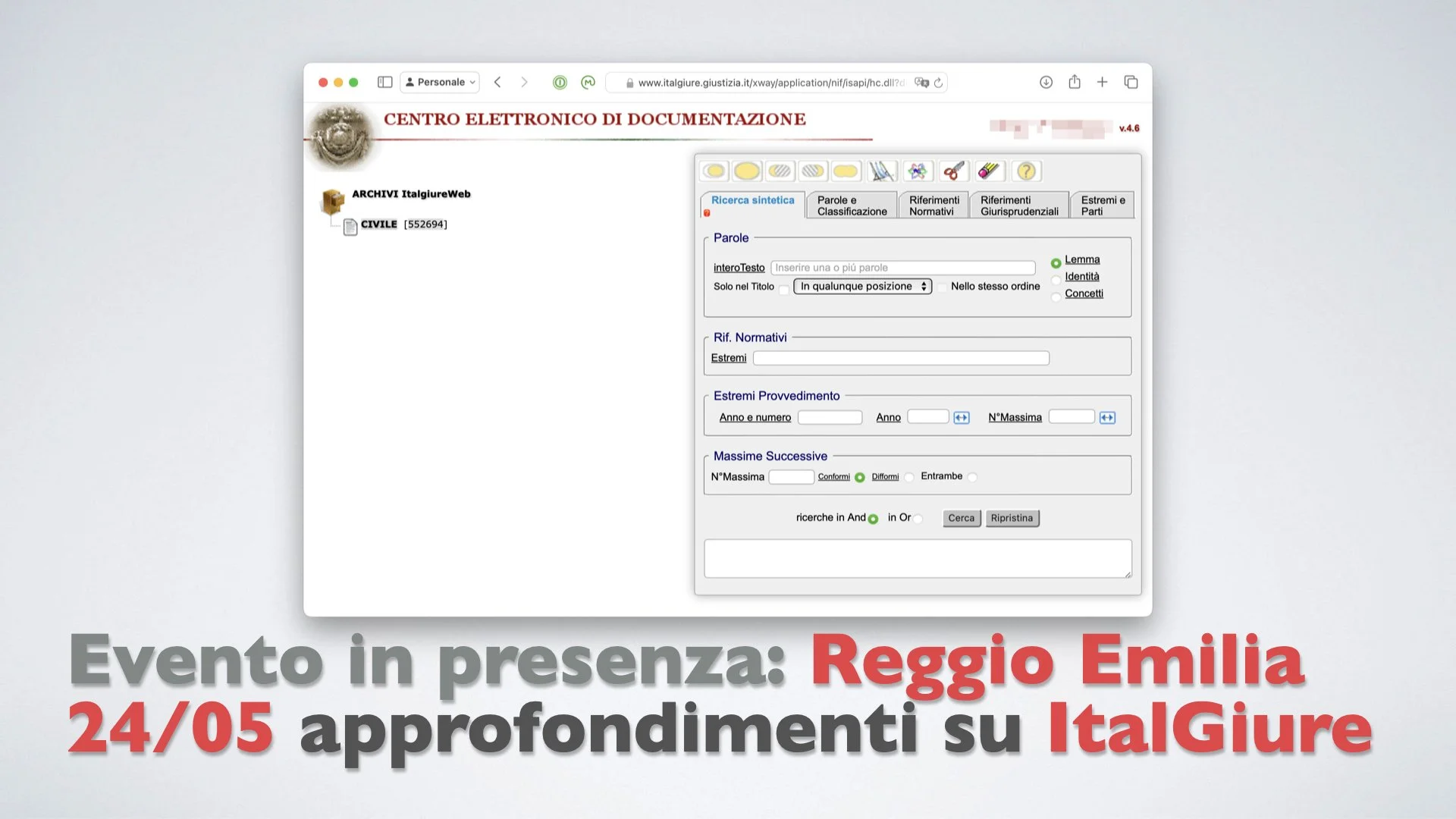Click the deck chair toolbar icon

(x=881, y=171)
